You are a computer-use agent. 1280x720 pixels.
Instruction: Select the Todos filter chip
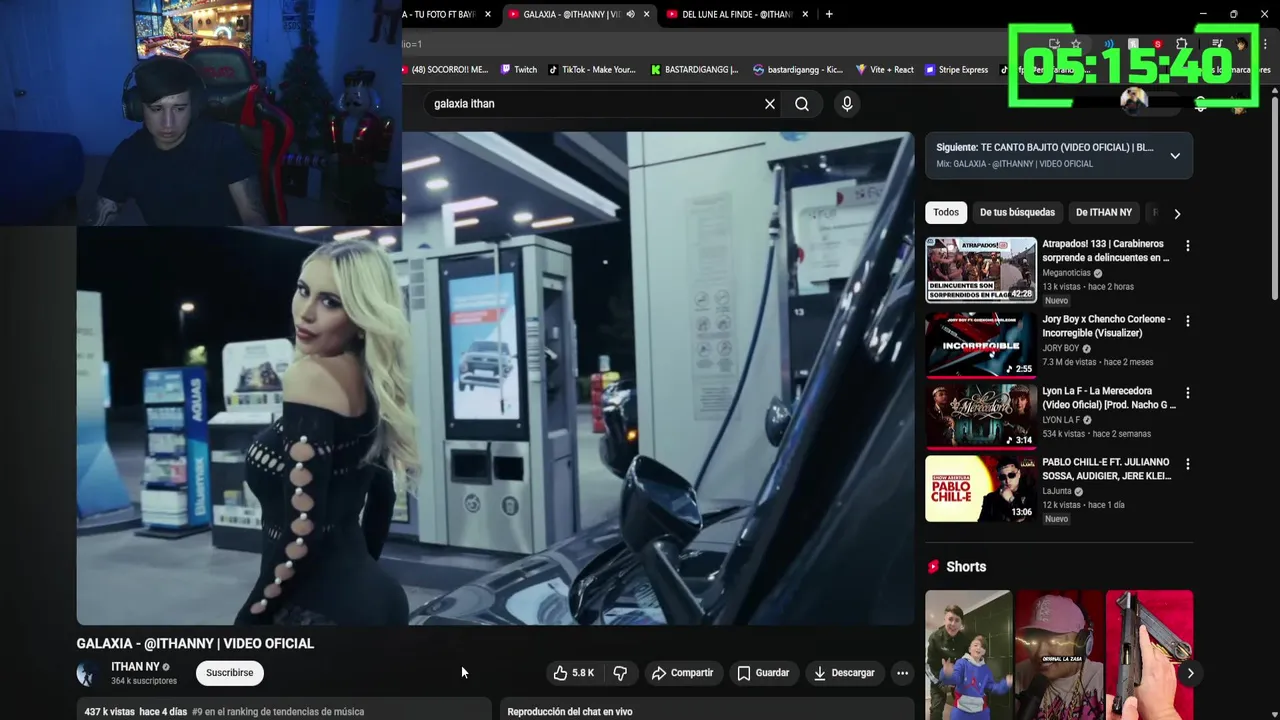click(946, 212)
